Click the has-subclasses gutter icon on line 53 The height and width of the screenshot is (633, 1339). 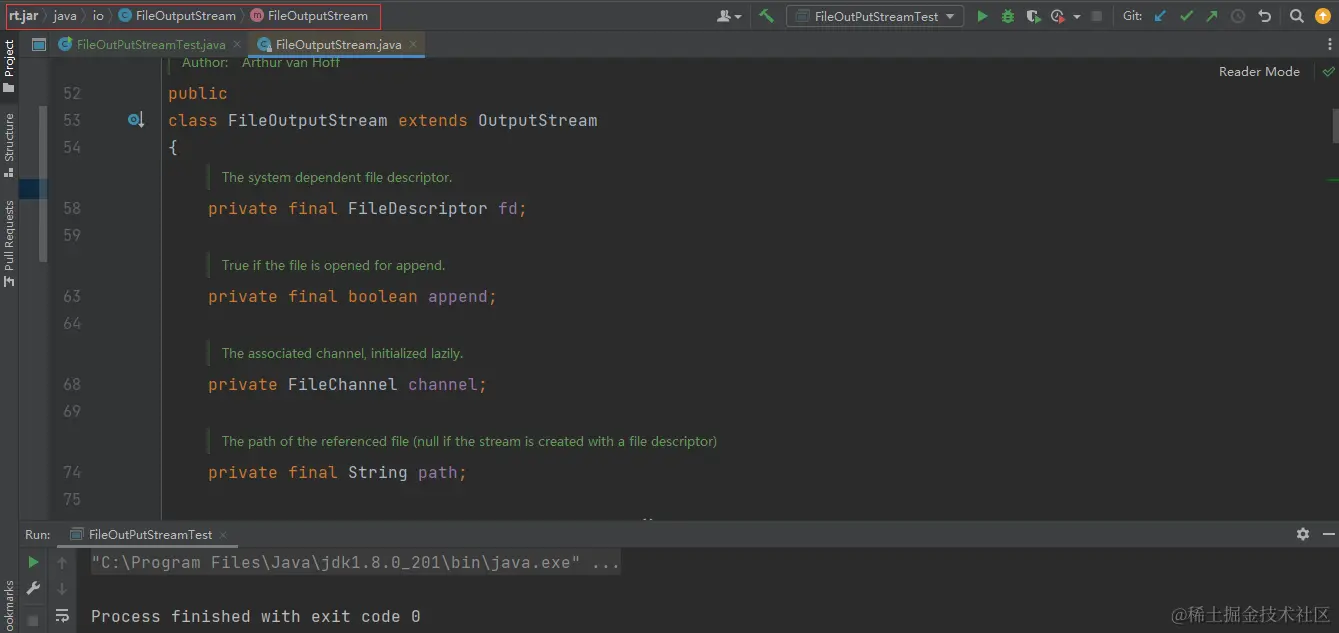point(136,120)
